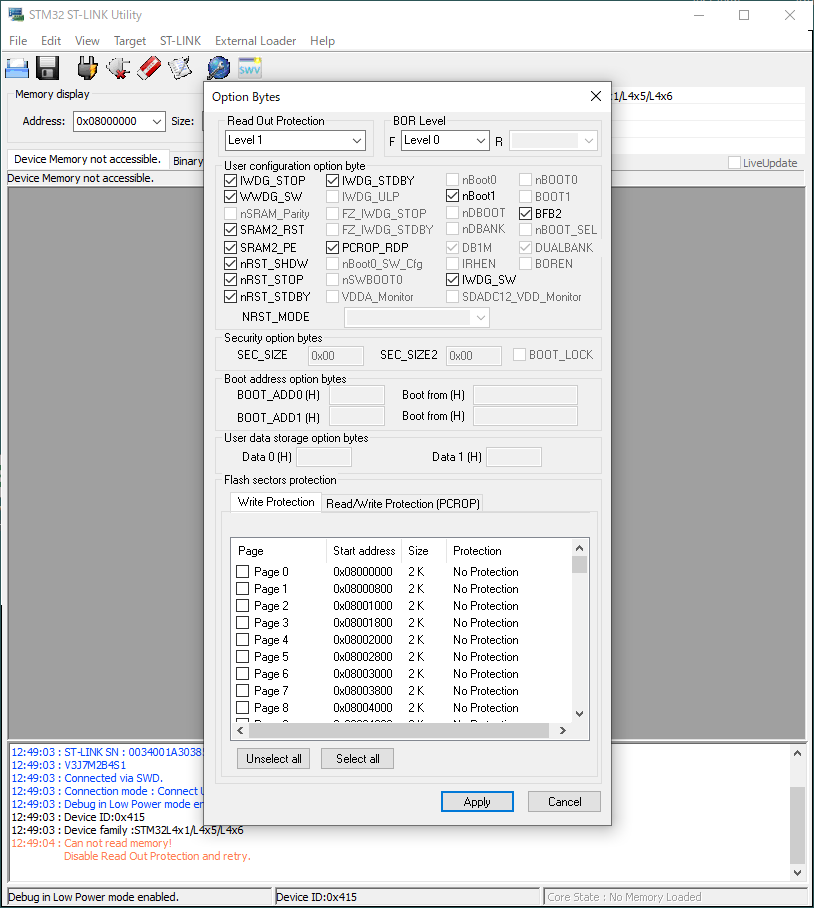This screenshot has width=814, height=908.
Task: Click the Cancel button
Action: [x=564, y=801]
